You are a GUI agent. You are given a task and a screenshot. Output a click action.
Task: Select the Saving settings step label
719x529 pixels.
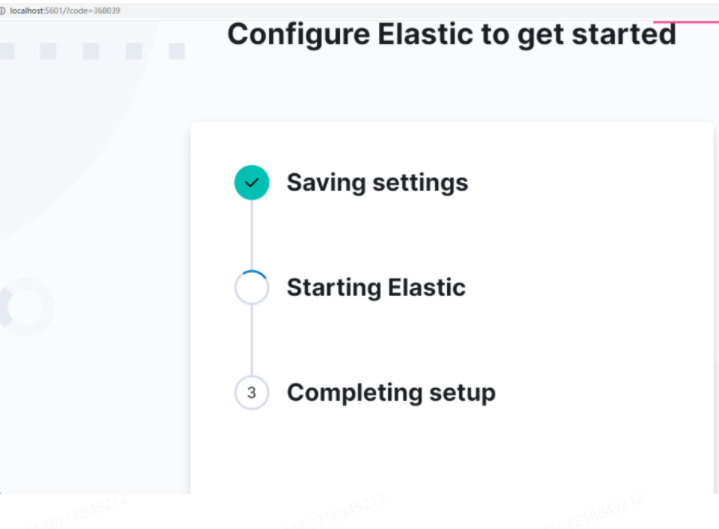click(x=377, y=183)
